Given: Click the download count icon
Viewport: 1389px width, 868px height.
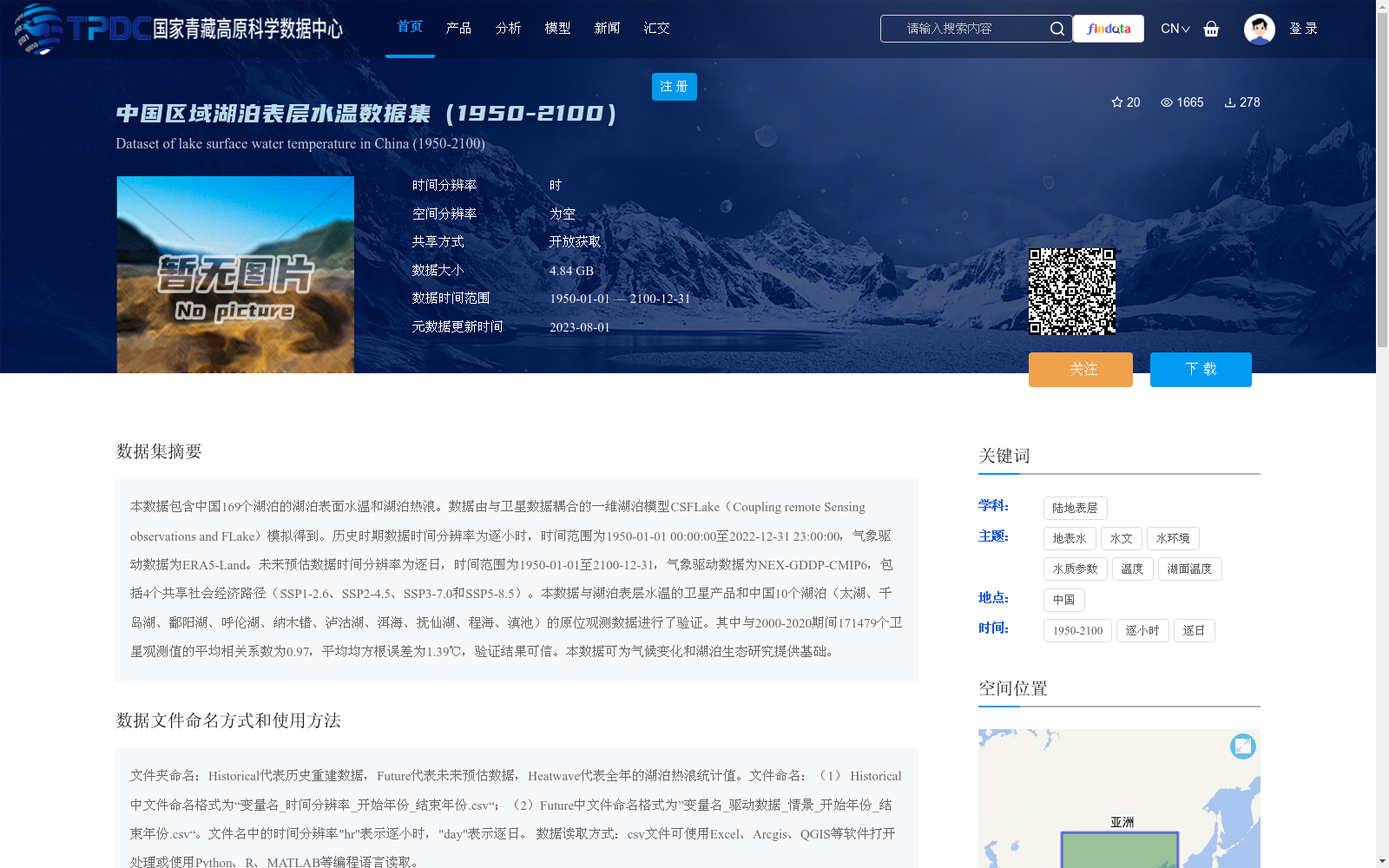Looking at the screenshot, I should click(x=1230, y=102).
